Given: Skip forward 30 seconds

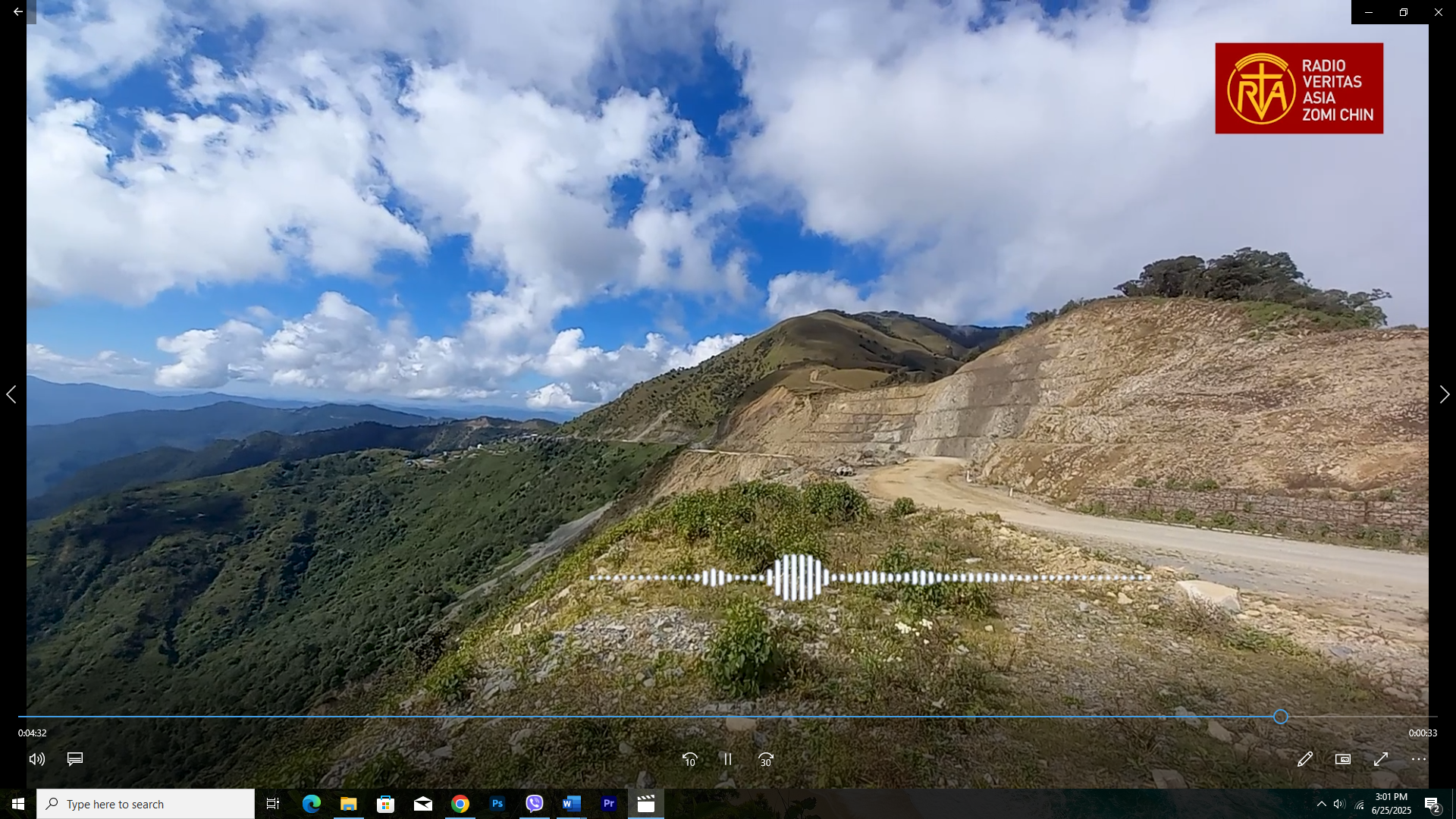Looking at the screenshot, I should 766,759.
